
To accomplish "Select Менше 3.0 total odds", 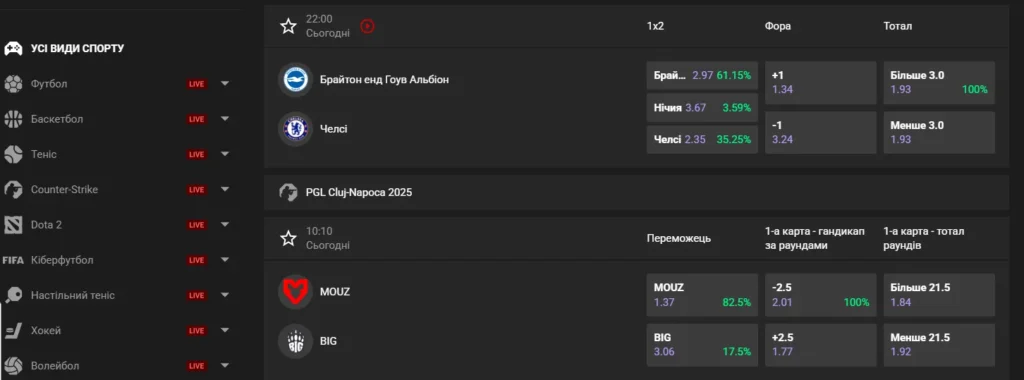I will coord(939,133).
